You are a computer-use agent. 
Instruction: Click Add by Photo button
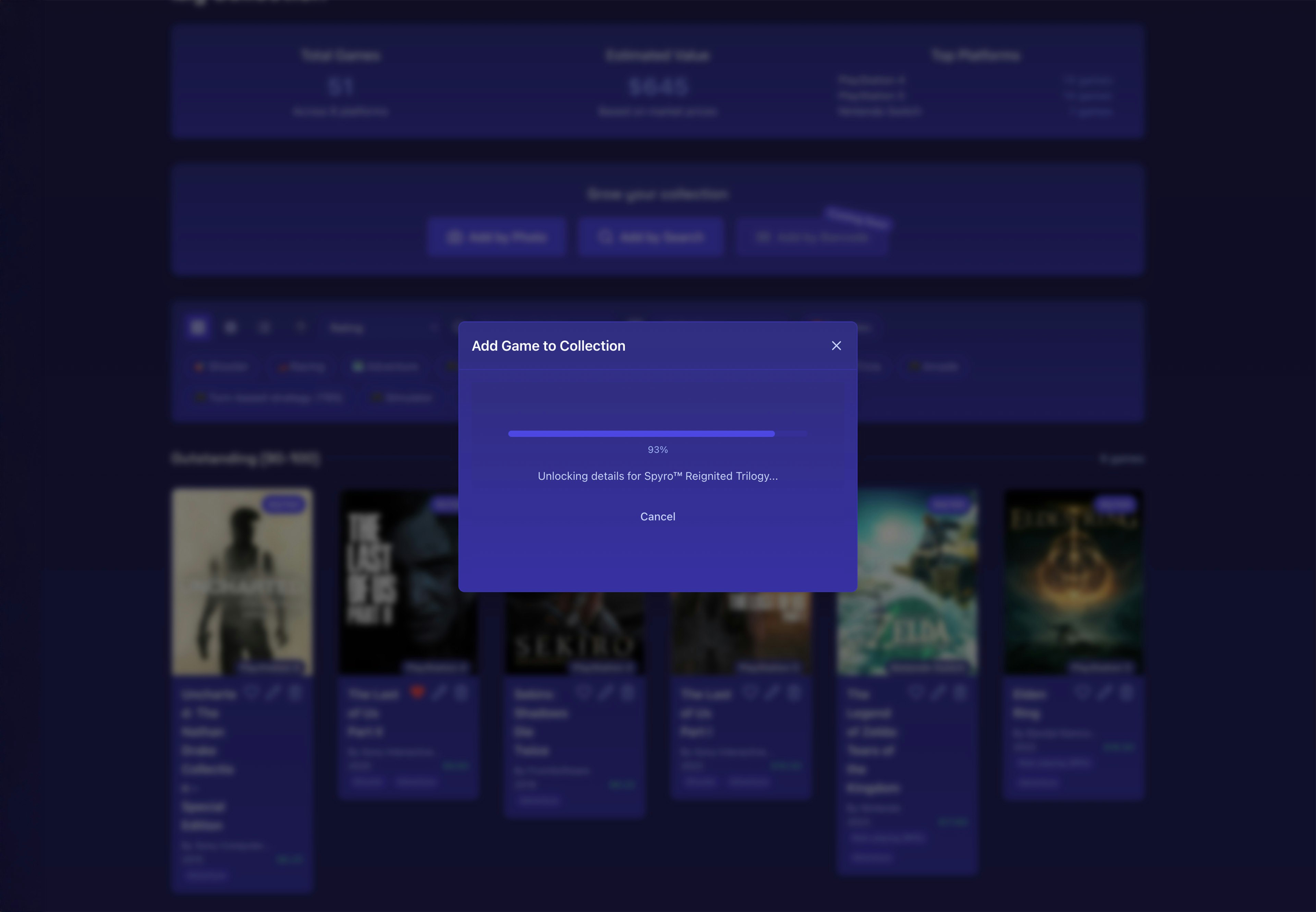pyautogui.click(x=496, y=237)
